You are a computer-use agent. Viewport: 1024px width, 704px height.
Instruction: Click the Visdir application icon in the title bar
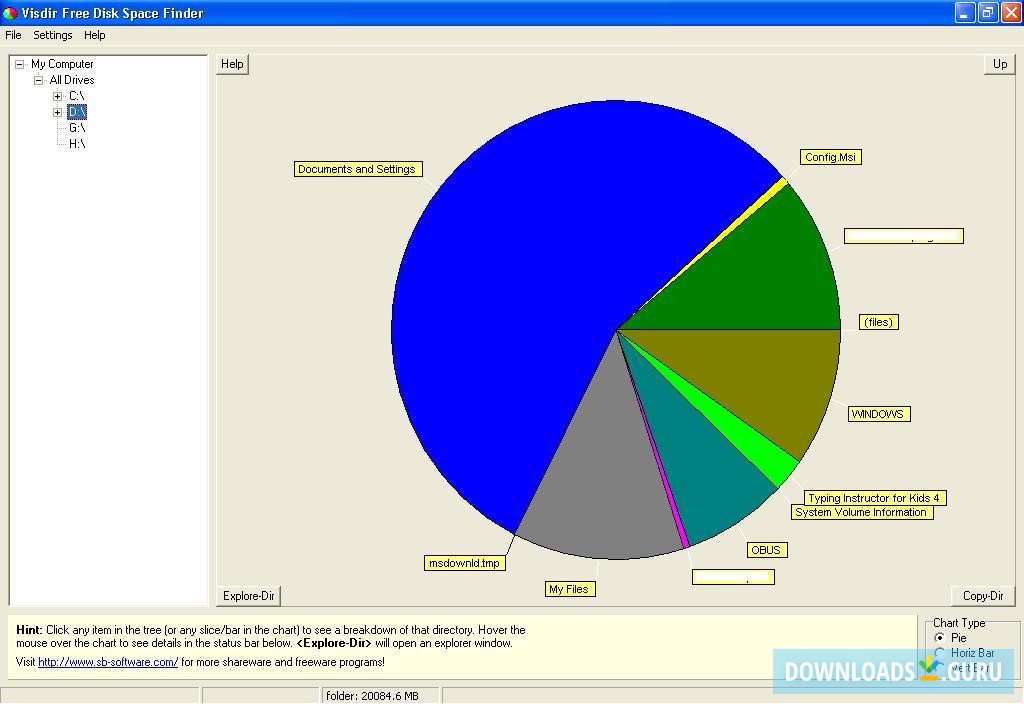[x=10, y=12]
